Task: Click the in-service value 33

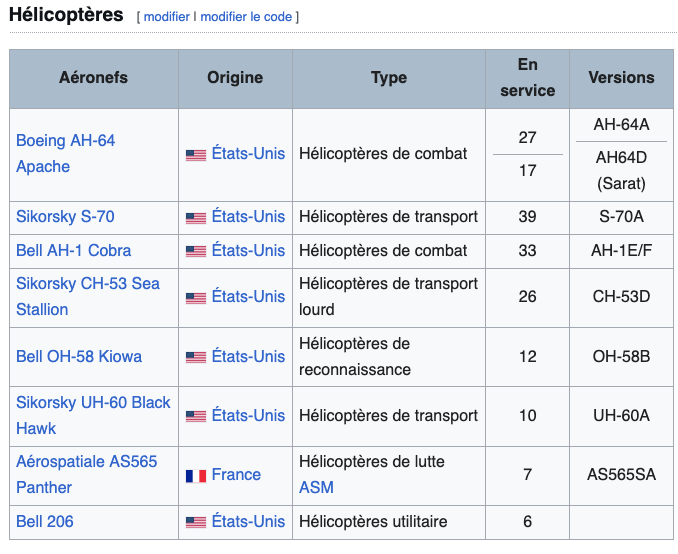Action: (528, 251)
